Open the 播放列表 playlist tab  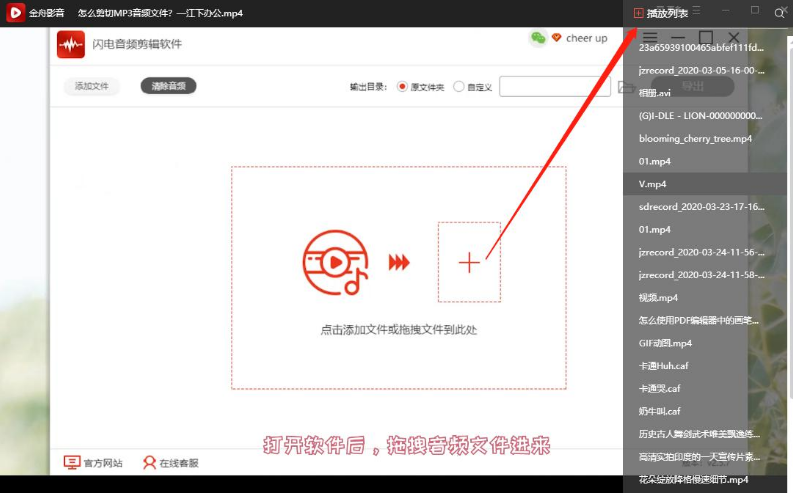[667, 13]
